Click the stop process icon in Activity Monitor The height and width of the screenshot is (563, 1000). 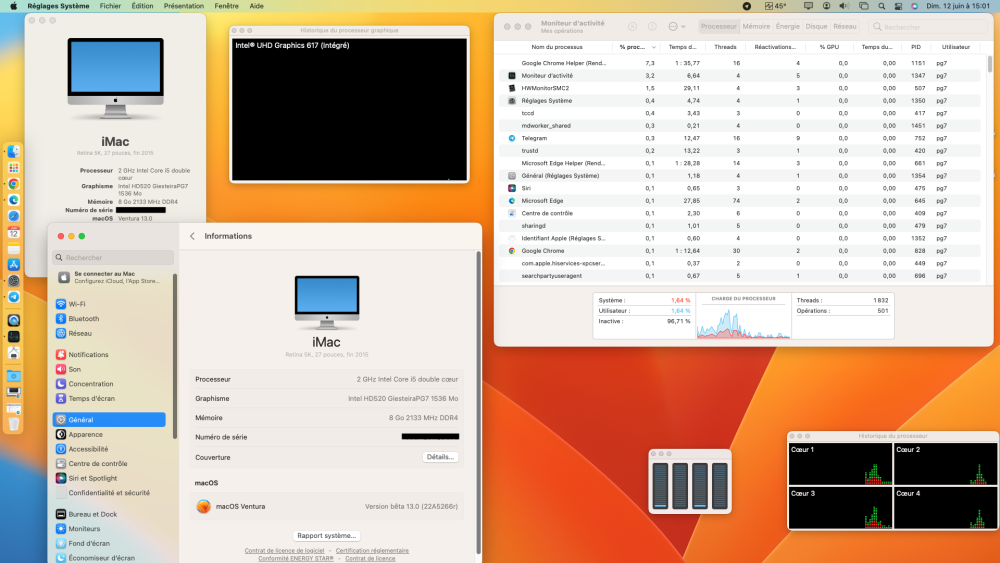[x=632, y=27]
